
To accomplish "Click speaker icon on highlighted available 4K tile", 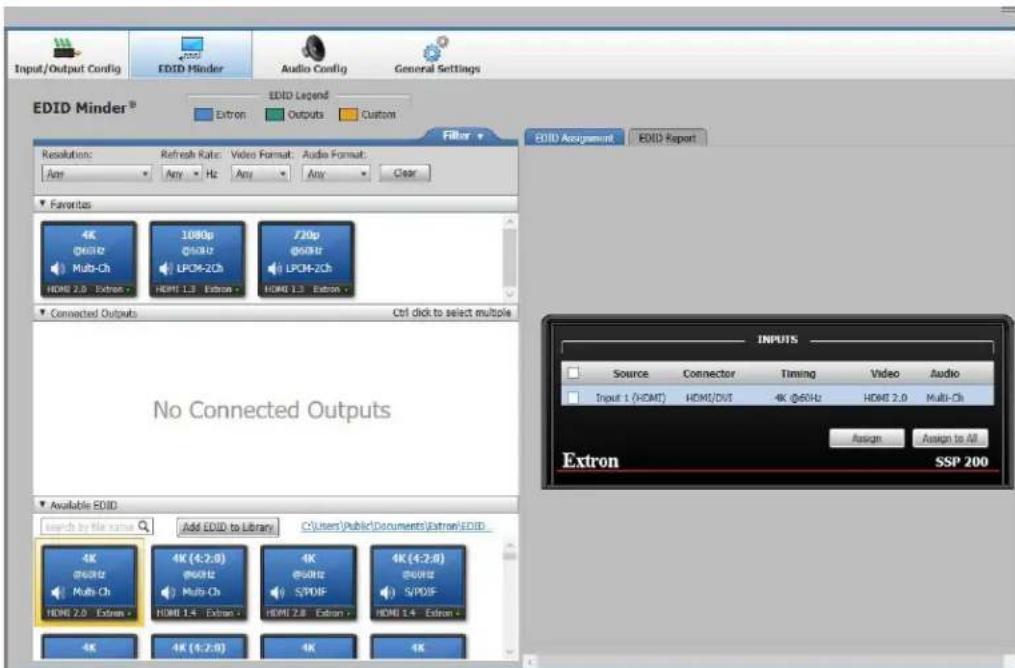I will pos(58,592).
